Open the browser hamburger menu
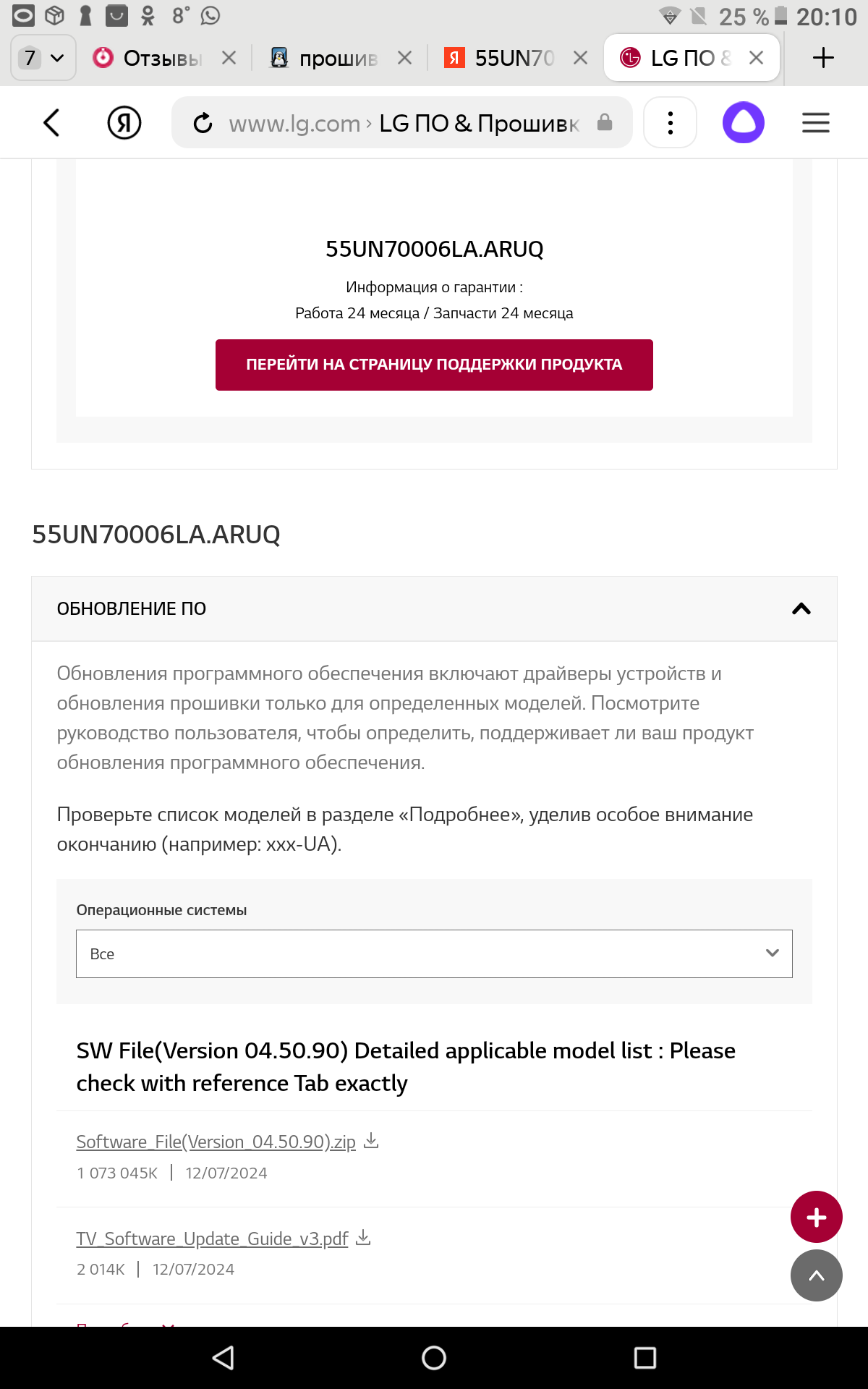This screenshot has width=868, height=1389. click(x=815, y=123)
